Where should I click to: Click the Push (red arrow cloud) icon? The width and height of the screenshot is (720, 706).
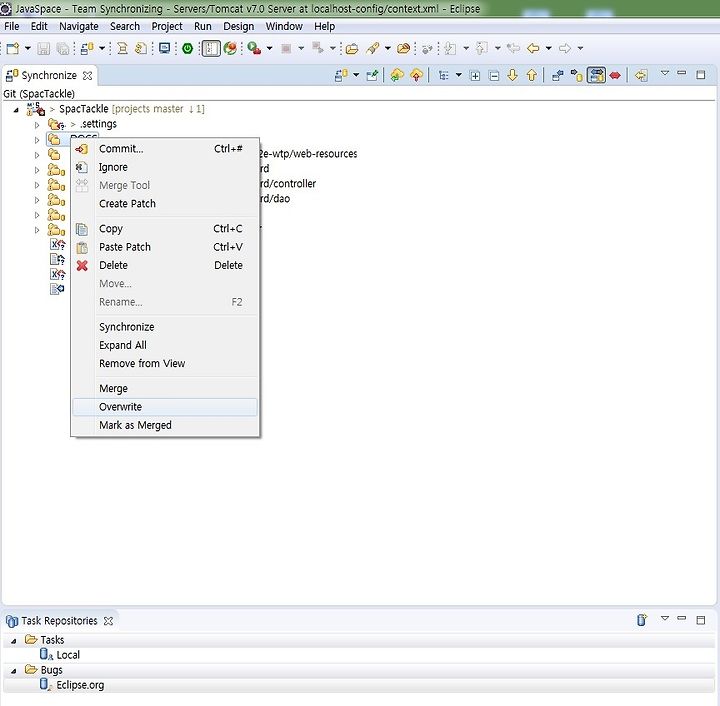(x=416, y=75)
